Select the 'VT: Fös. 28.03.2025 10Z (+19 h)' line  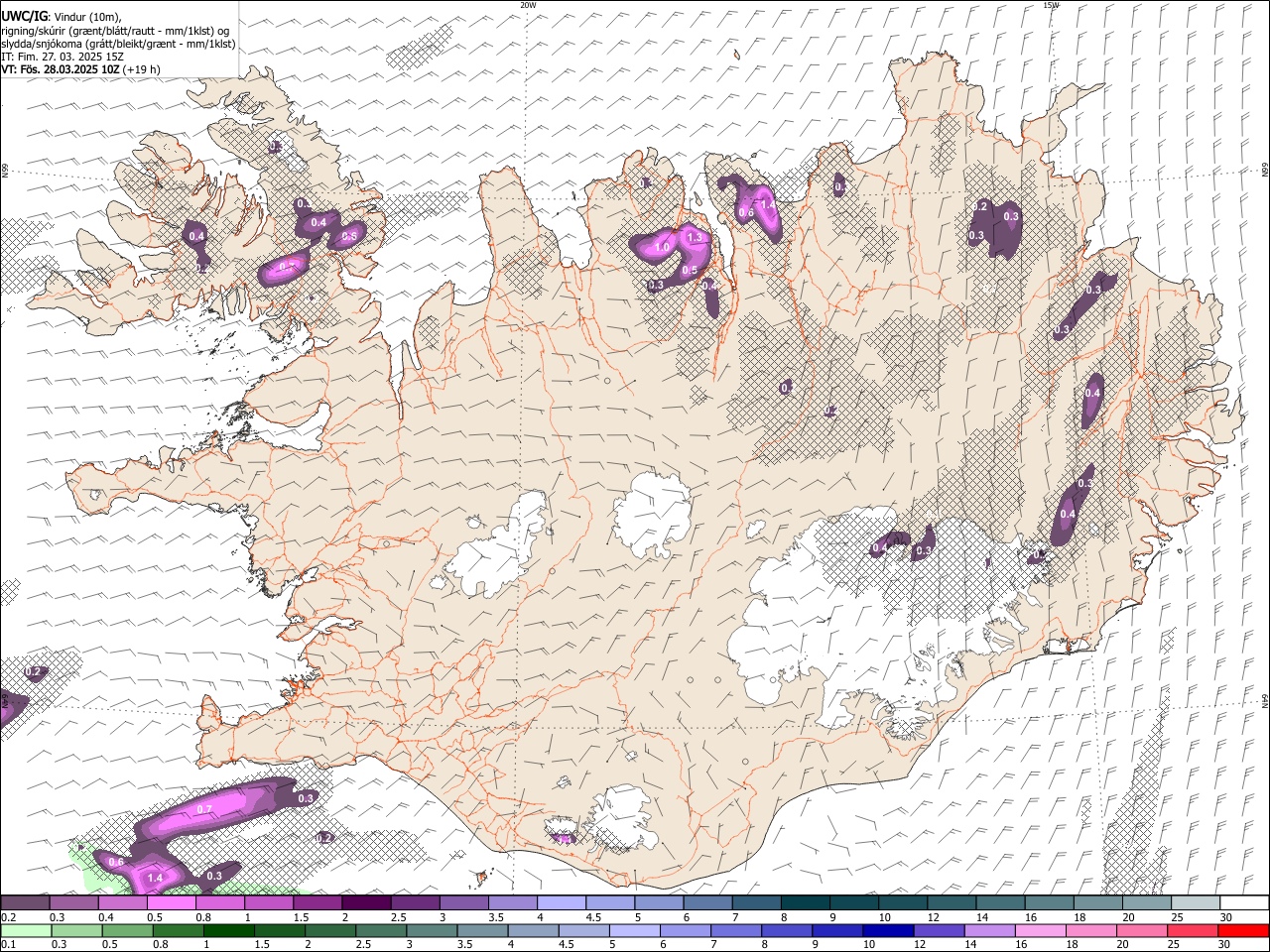coord(80,69)
